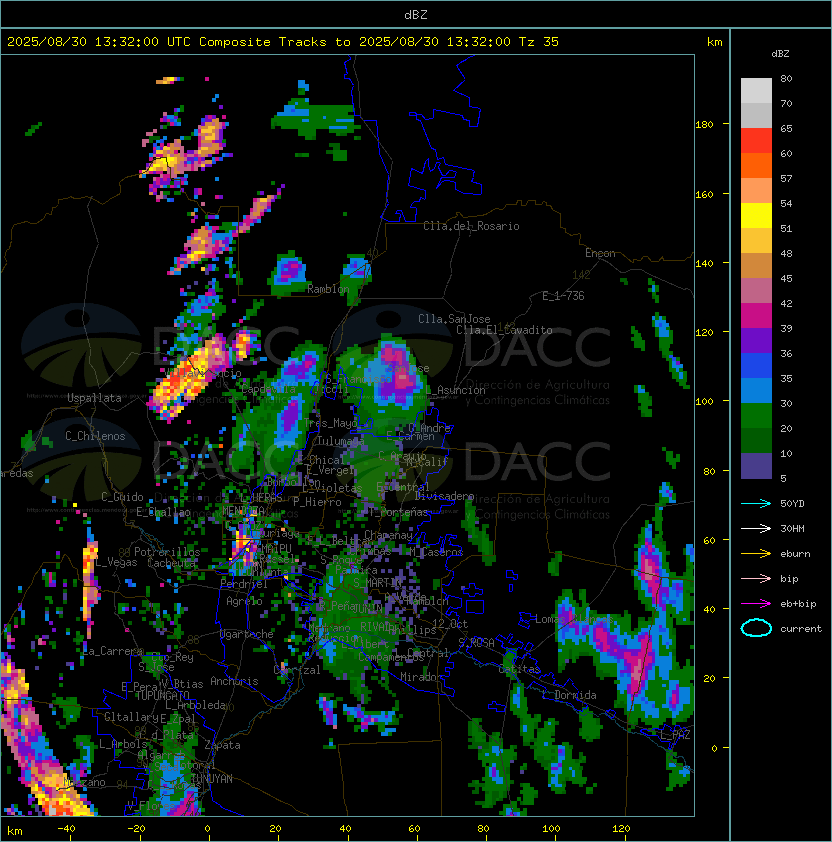Click the 'Zapata' map label
Screen dimensions: 832x842
point(222,745)
